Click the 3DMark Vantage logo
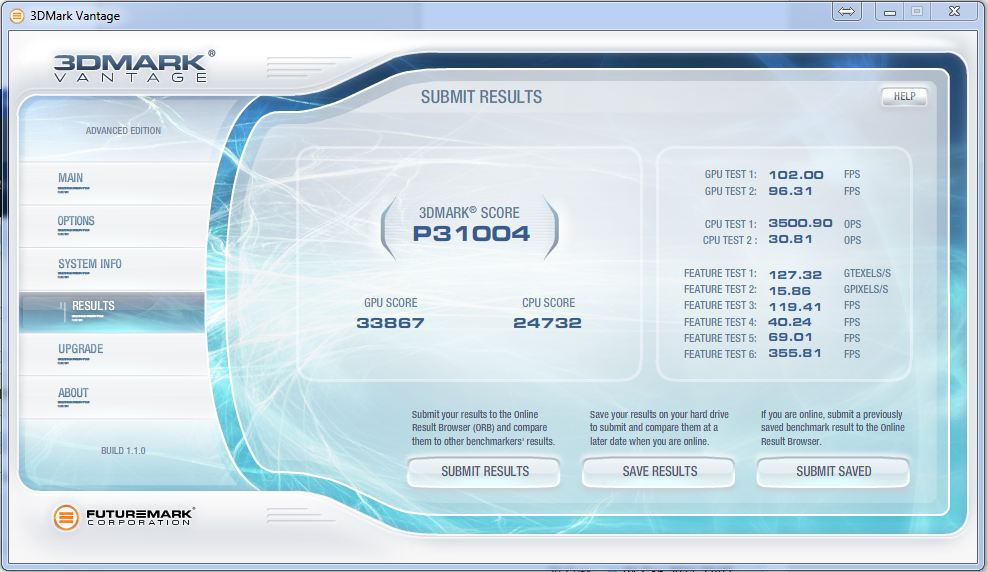The image size is (988, 572). point(134,67)
